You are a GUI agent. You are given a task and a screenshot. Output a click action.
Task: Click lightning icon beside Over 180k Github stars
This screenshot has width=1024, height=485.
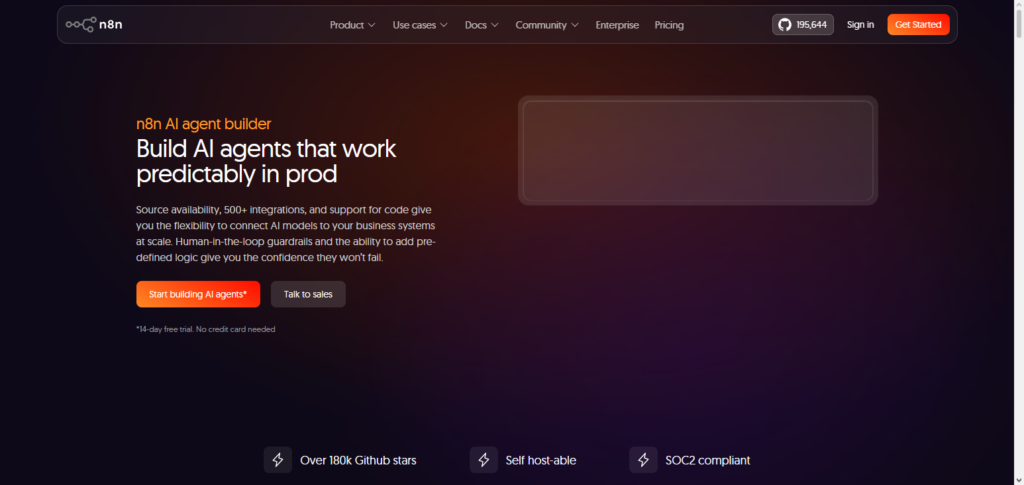[x=278, y=460]
